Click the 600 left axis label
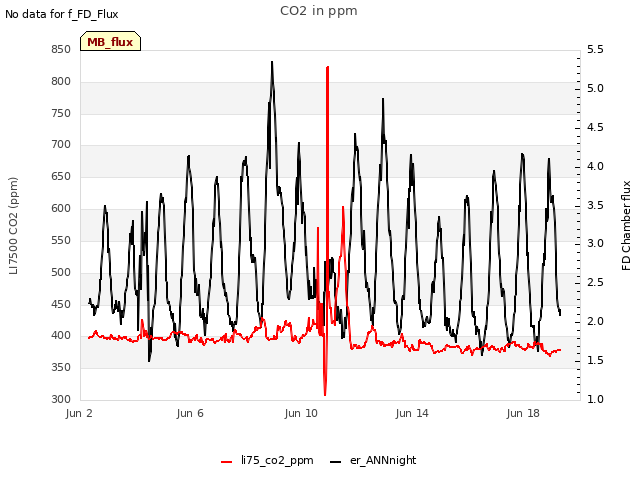The image size is (640, 480). pos(61,208)
